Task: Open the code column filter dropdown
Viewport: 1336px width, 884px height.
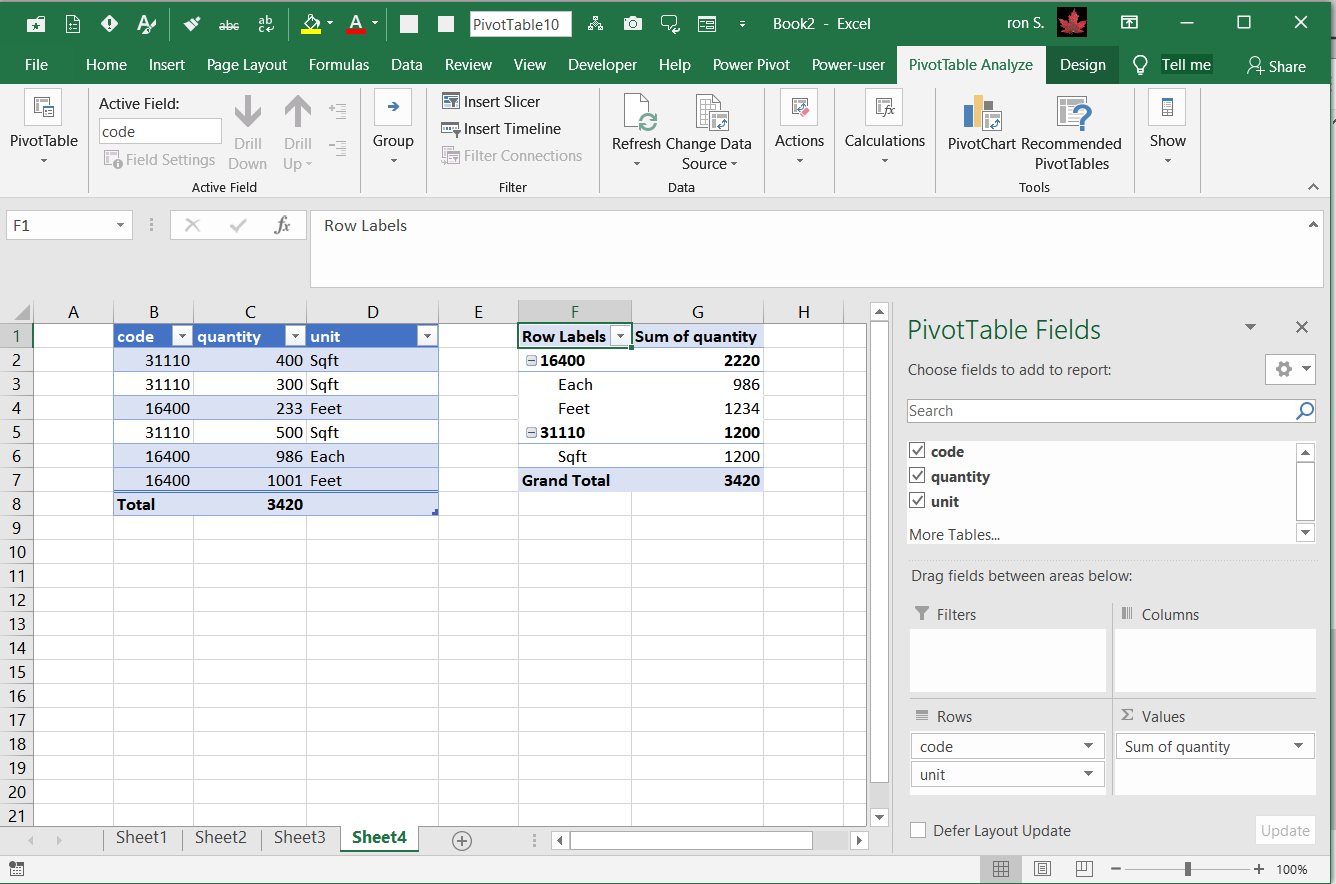Action: click(x=181, y=337)
